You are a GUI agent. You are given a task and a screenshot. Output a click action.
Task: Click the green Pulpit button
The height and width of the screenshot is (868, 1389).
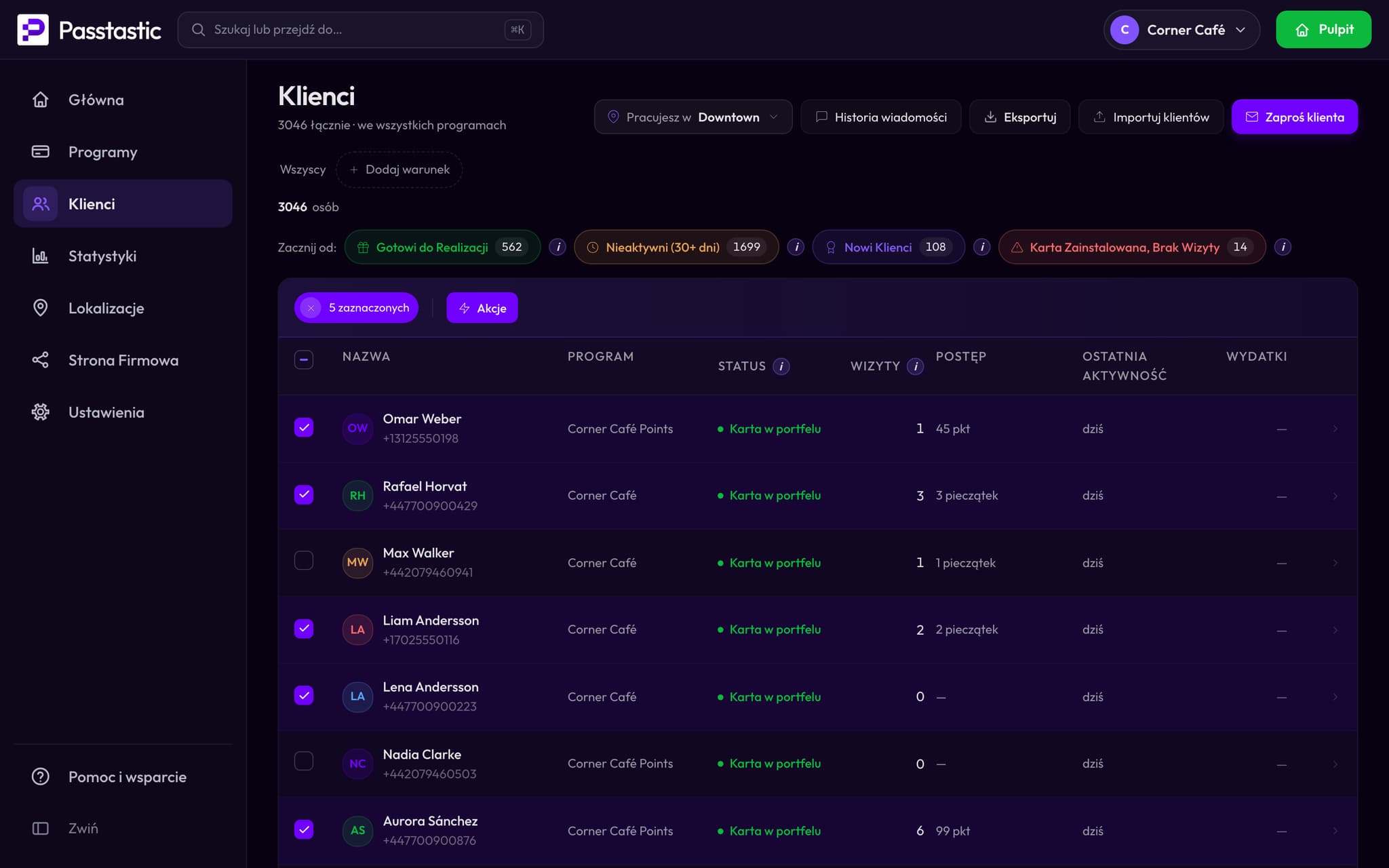1323,30
